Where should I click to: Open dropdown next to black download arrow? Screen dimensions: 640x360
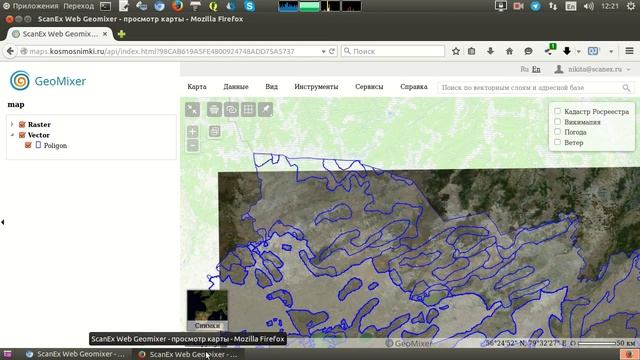click(x=578, y=51)
